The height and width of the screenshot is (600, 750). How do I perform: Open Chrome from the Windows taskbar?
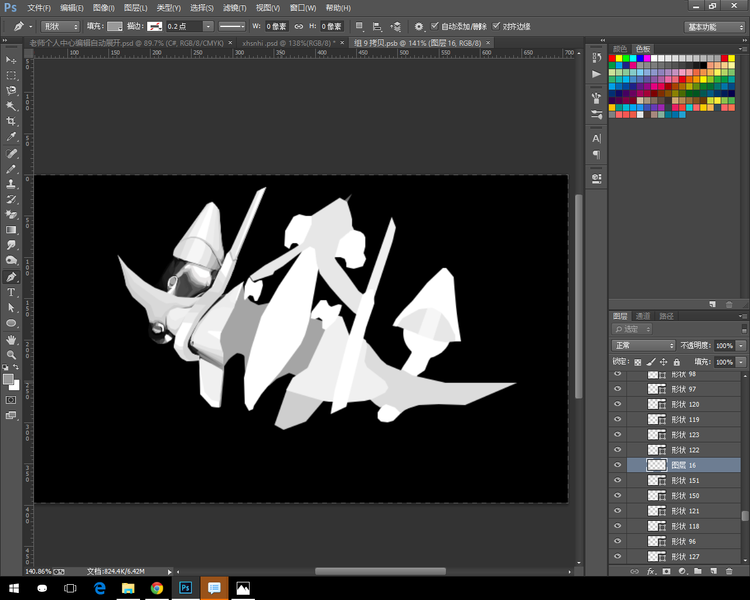(x=156, y=588)
